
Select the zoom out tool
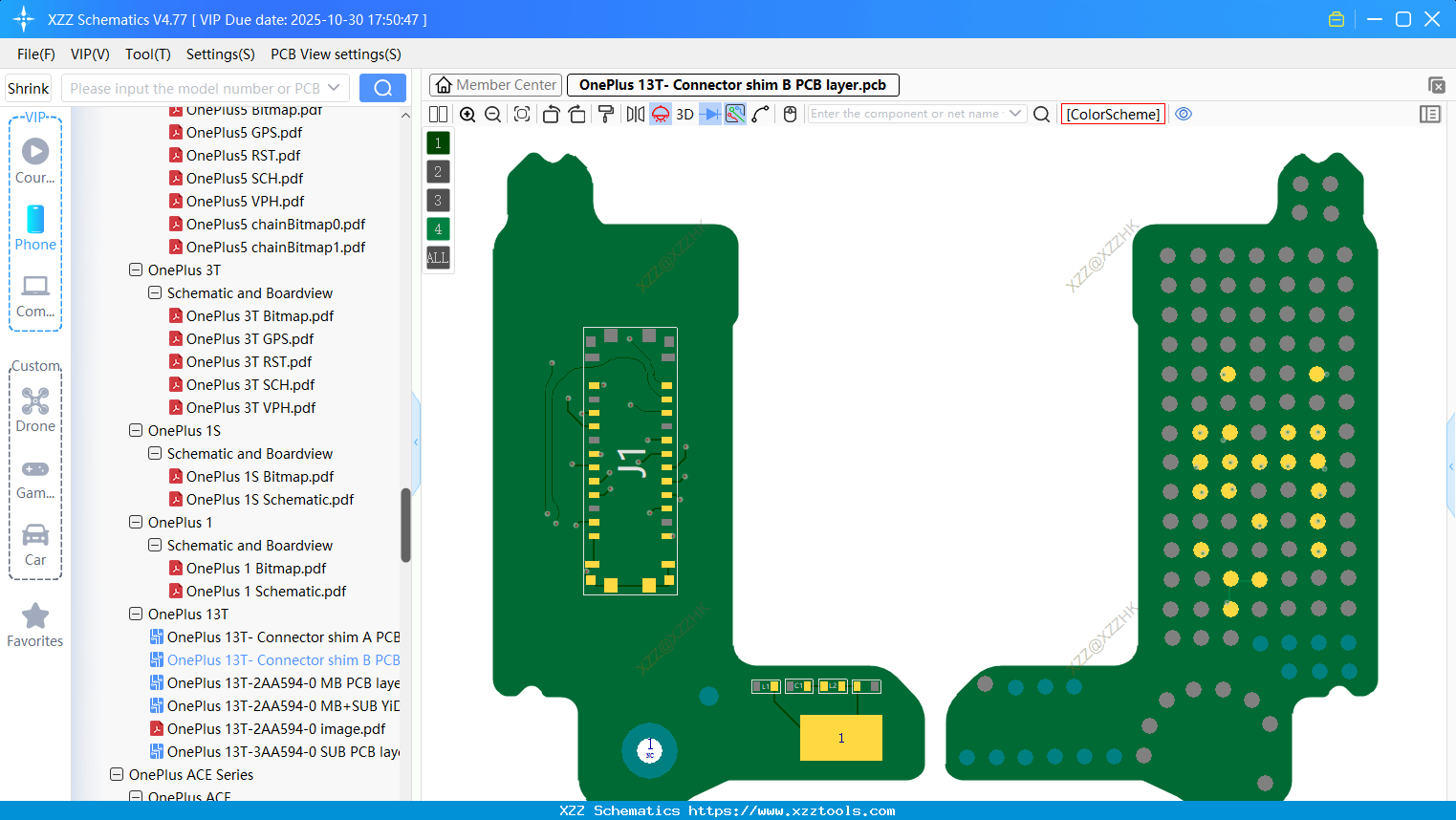click(492, 114)
